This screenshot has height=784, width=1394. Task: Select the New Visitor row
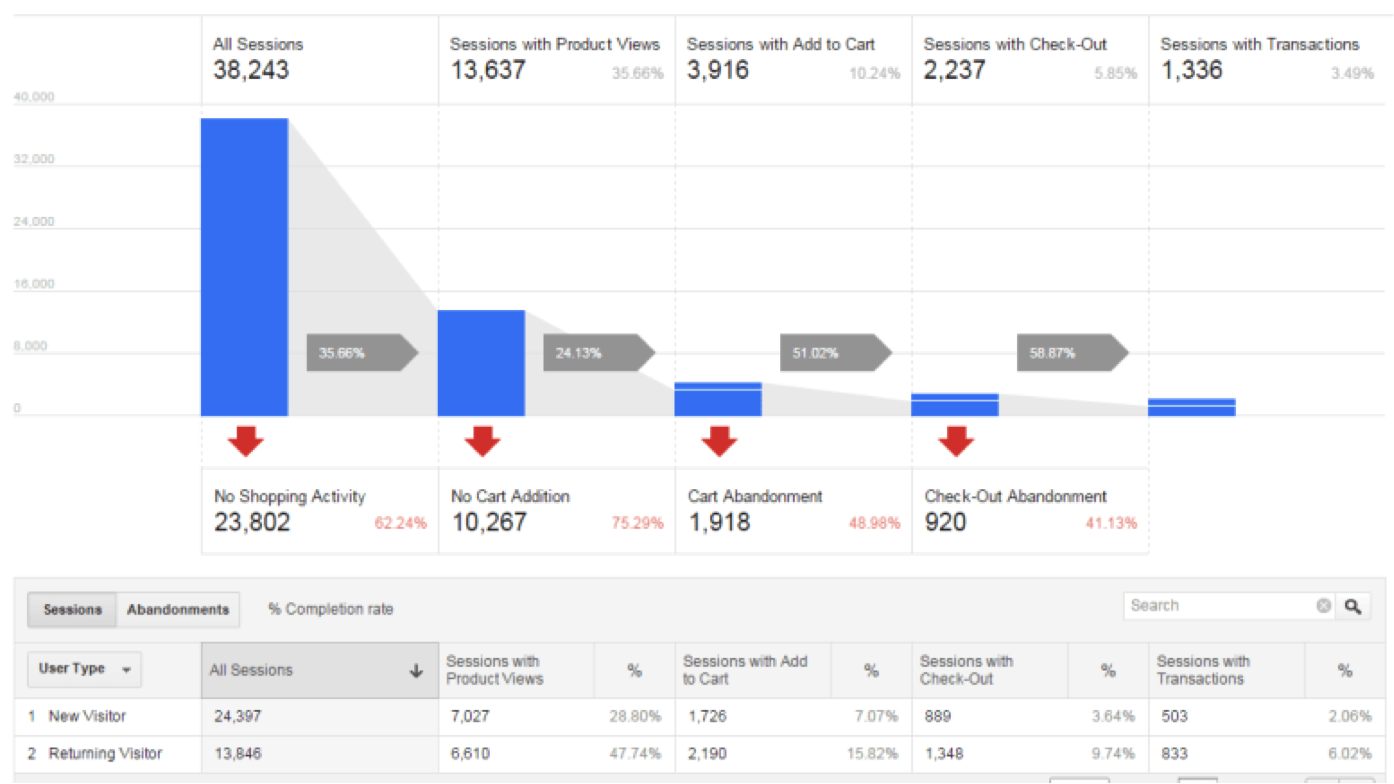tap(697, 717)
